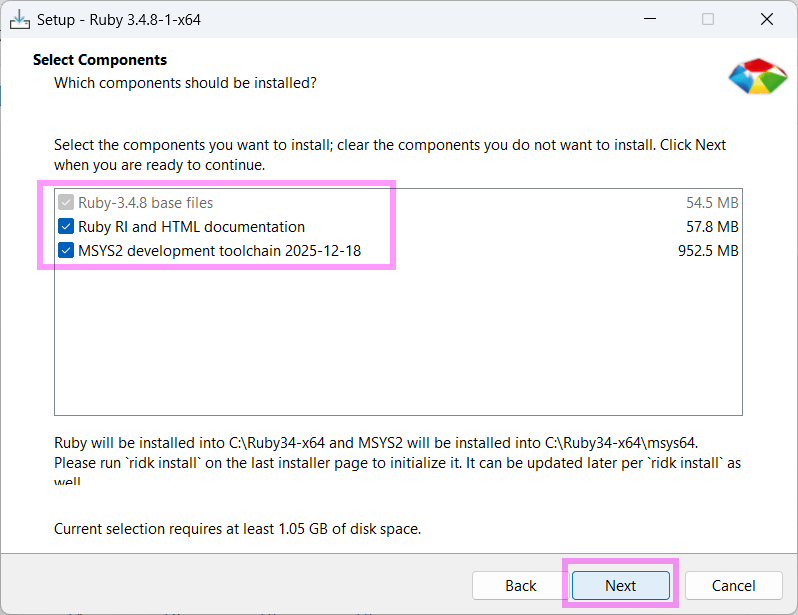Select the 'Ruby RI and HTML documentation' label
This screenshot has height=615, width=798.
click(x=191, y=227)
